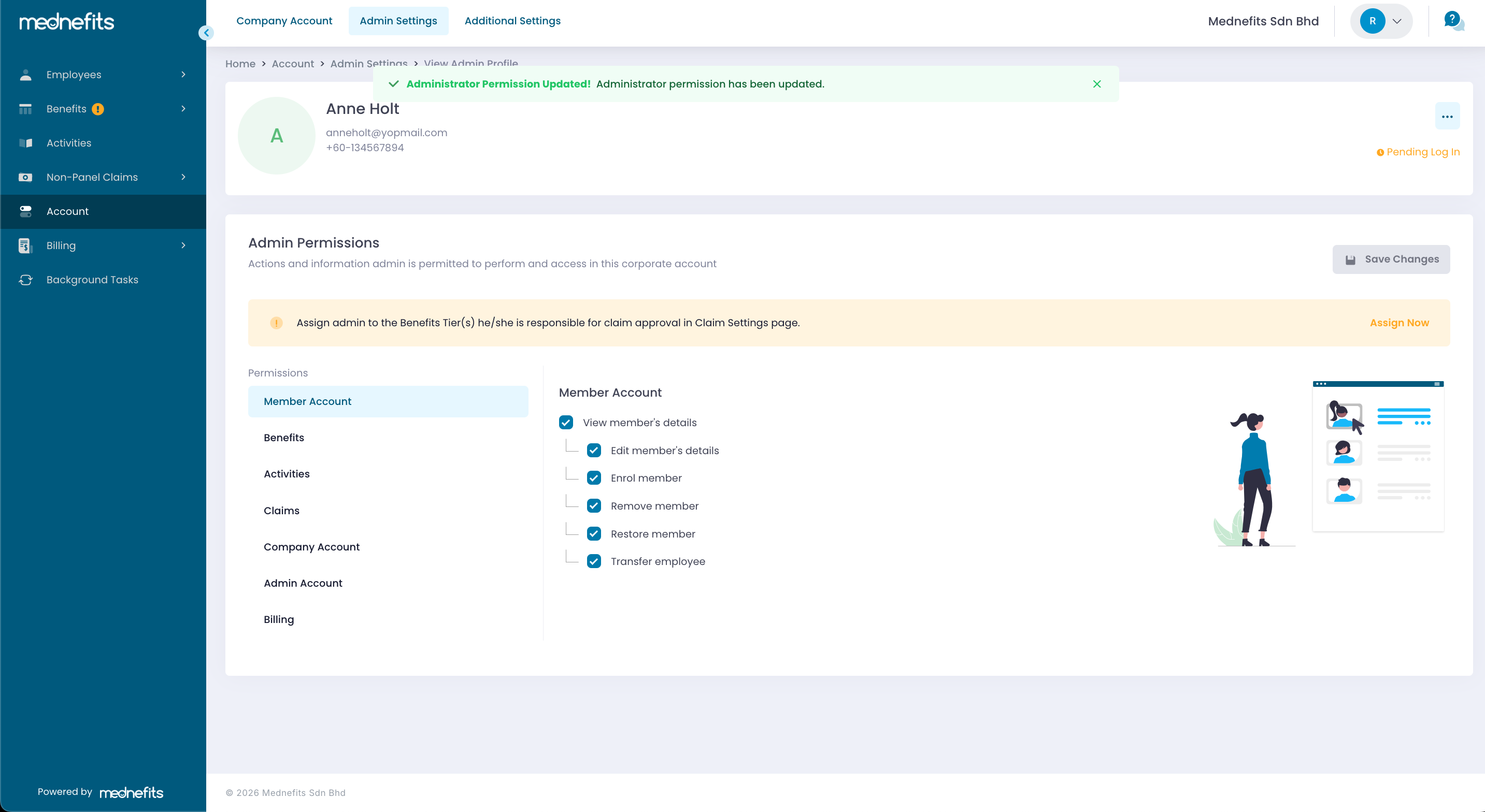
Task: Uncheck View member's details checkbox
Action: tap(565, 423)
